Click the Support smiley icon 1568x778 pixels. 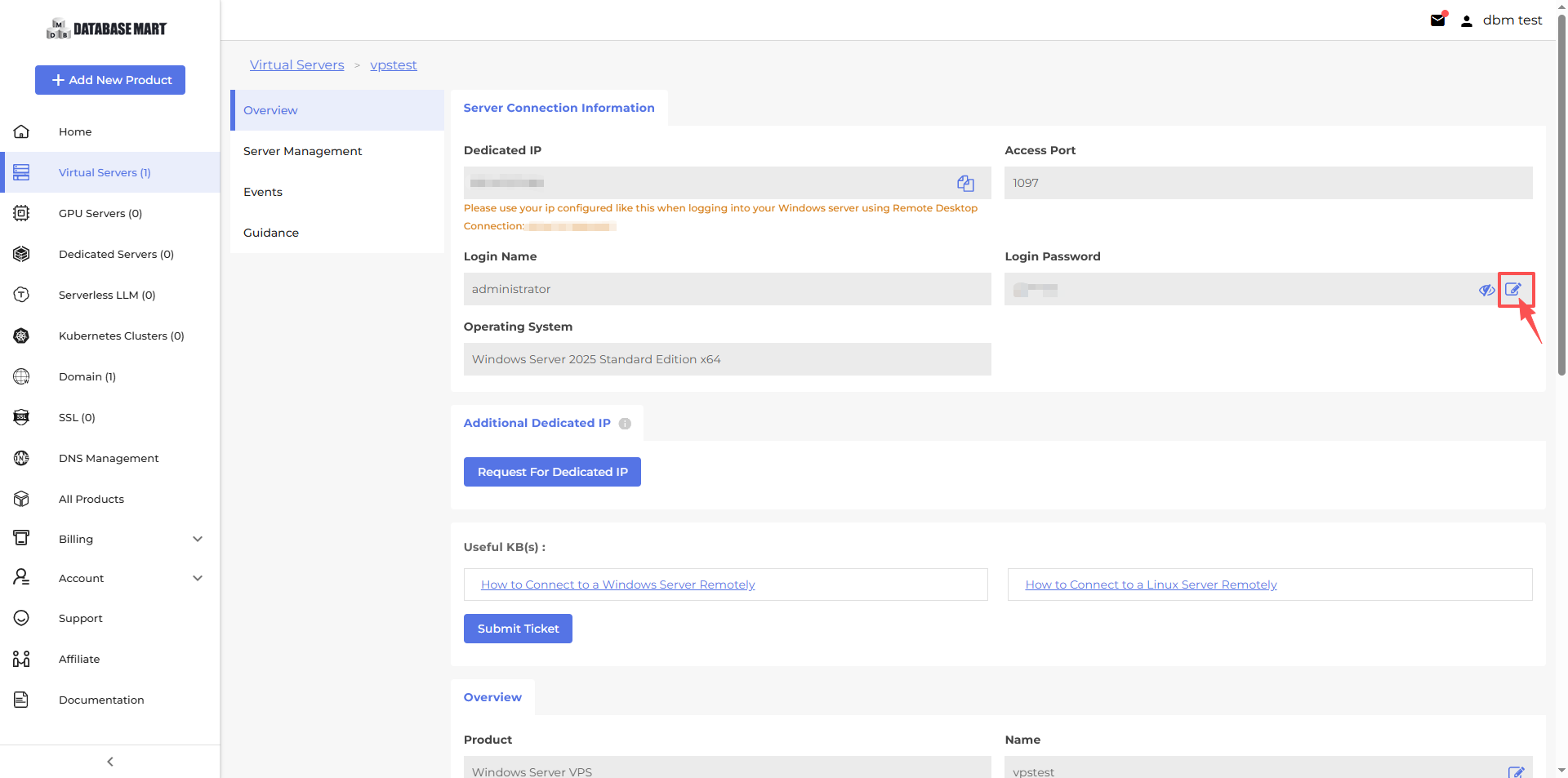tap(21, 618)
